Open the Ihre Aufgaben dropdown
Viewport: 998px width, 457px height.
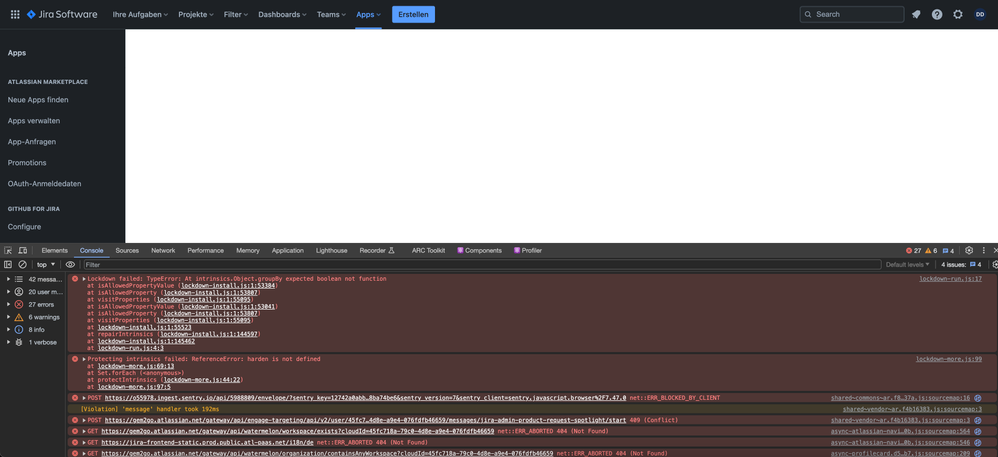click(x=140, y=14)
